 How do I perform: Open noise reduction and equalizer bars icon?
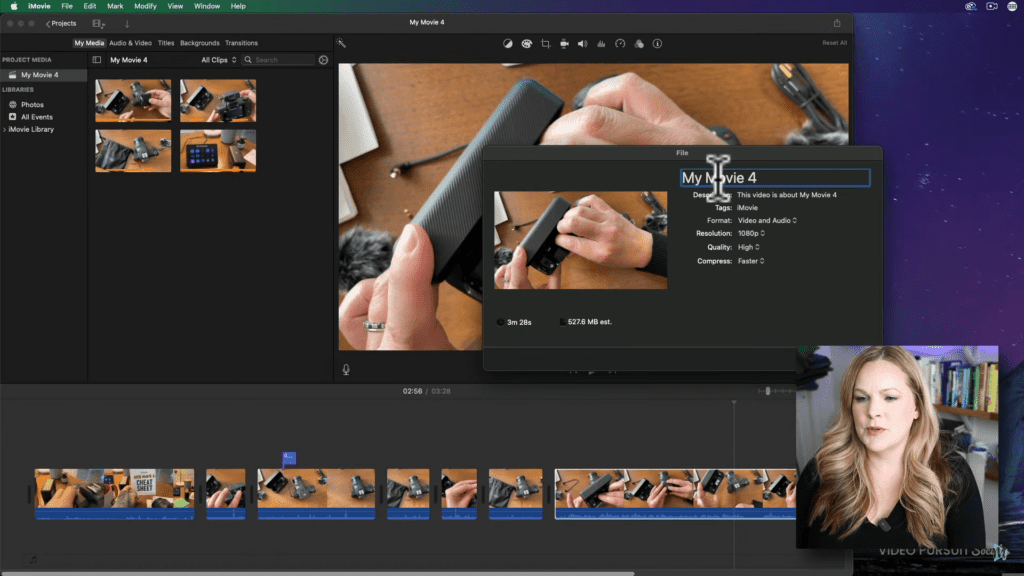(x=601, y=44)
